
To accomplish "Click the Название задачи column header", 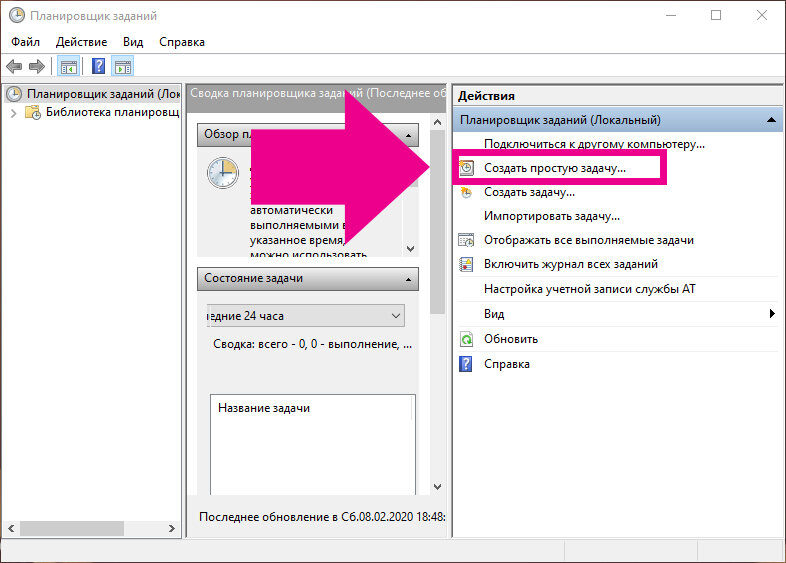I will [x=264, y=408].
